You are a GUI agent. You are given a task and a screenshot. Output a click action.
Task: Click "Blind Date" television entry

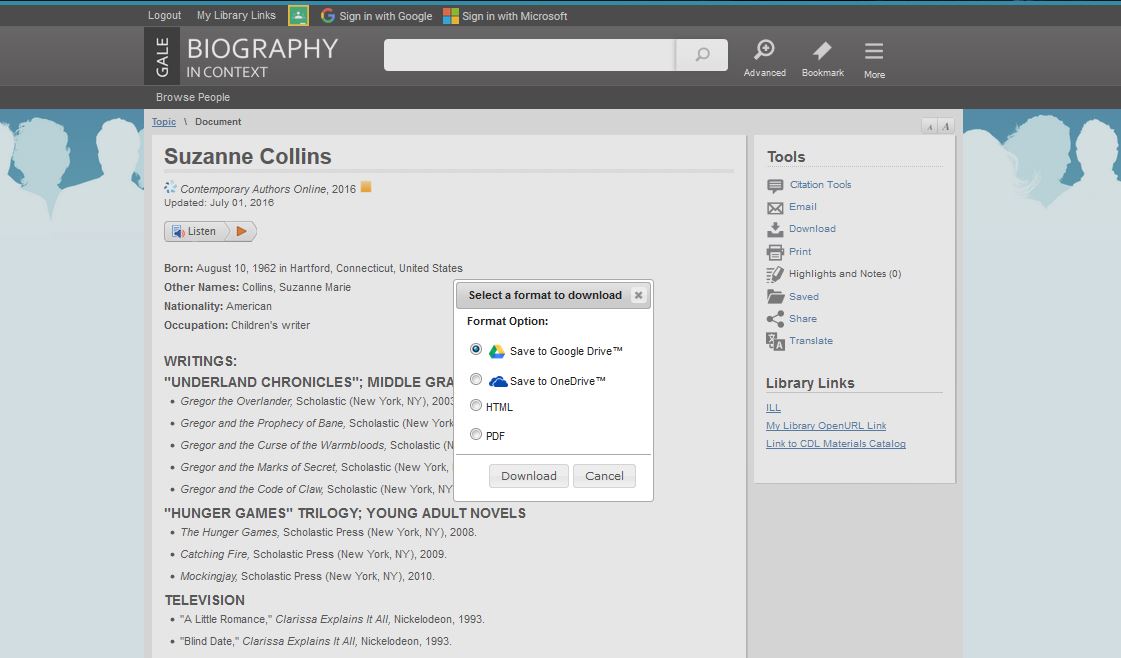315,642
